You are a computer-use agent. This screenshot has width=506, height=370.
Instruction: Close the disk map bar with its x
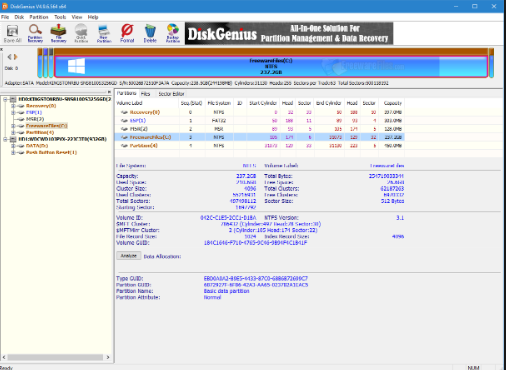[x=2, y=49]
